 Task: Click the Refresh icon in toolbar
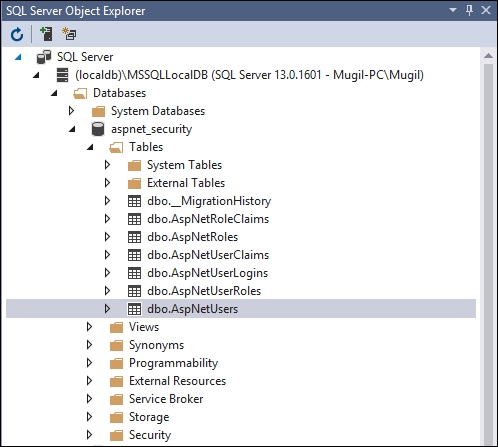click(17, 34)
